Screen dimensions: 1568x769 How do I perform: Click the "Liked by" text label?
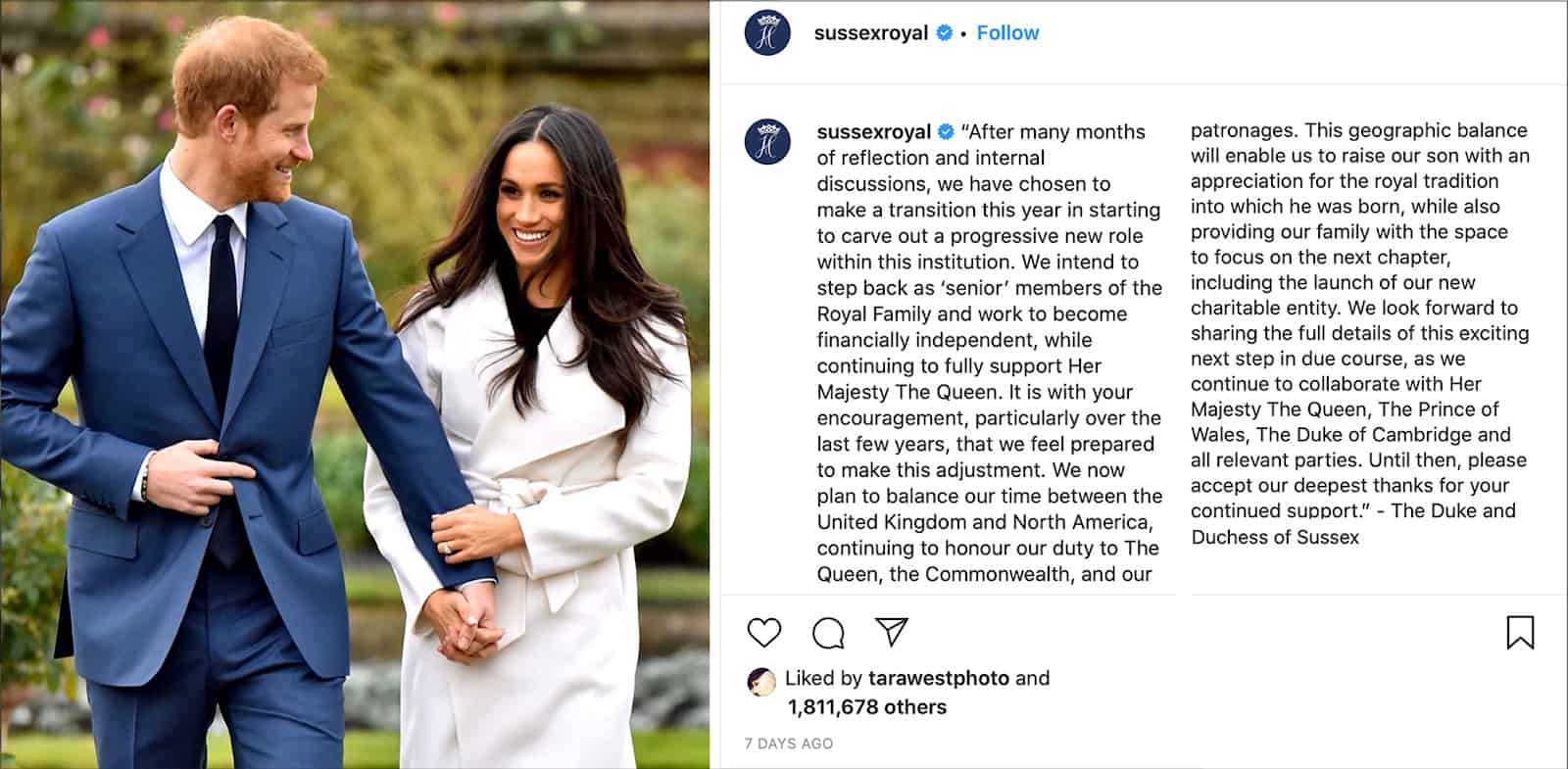823,678
